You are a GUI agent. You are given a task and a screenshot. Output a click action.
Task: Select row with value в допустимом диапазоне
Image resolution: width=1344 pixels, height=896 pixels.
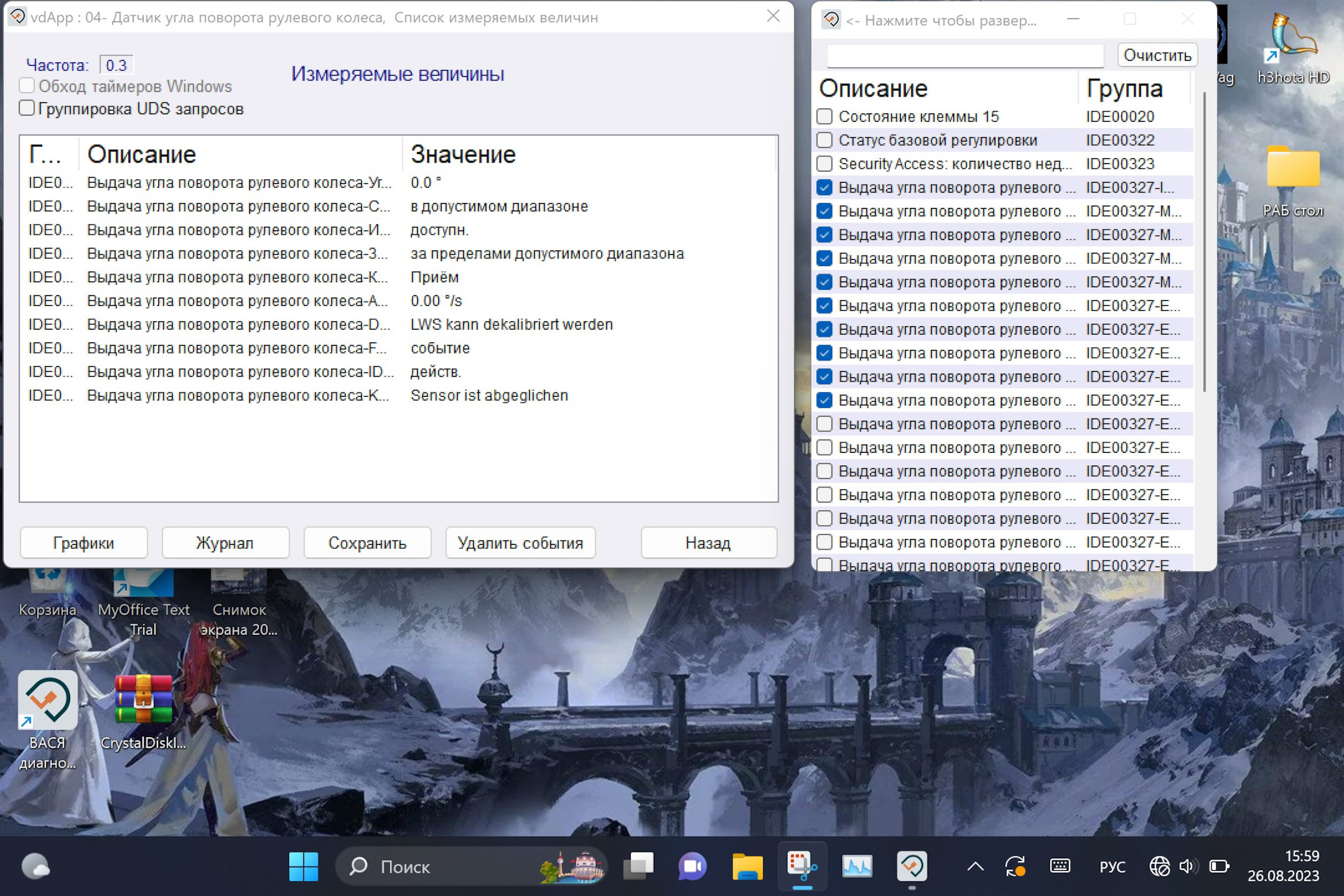pos(398,206)
